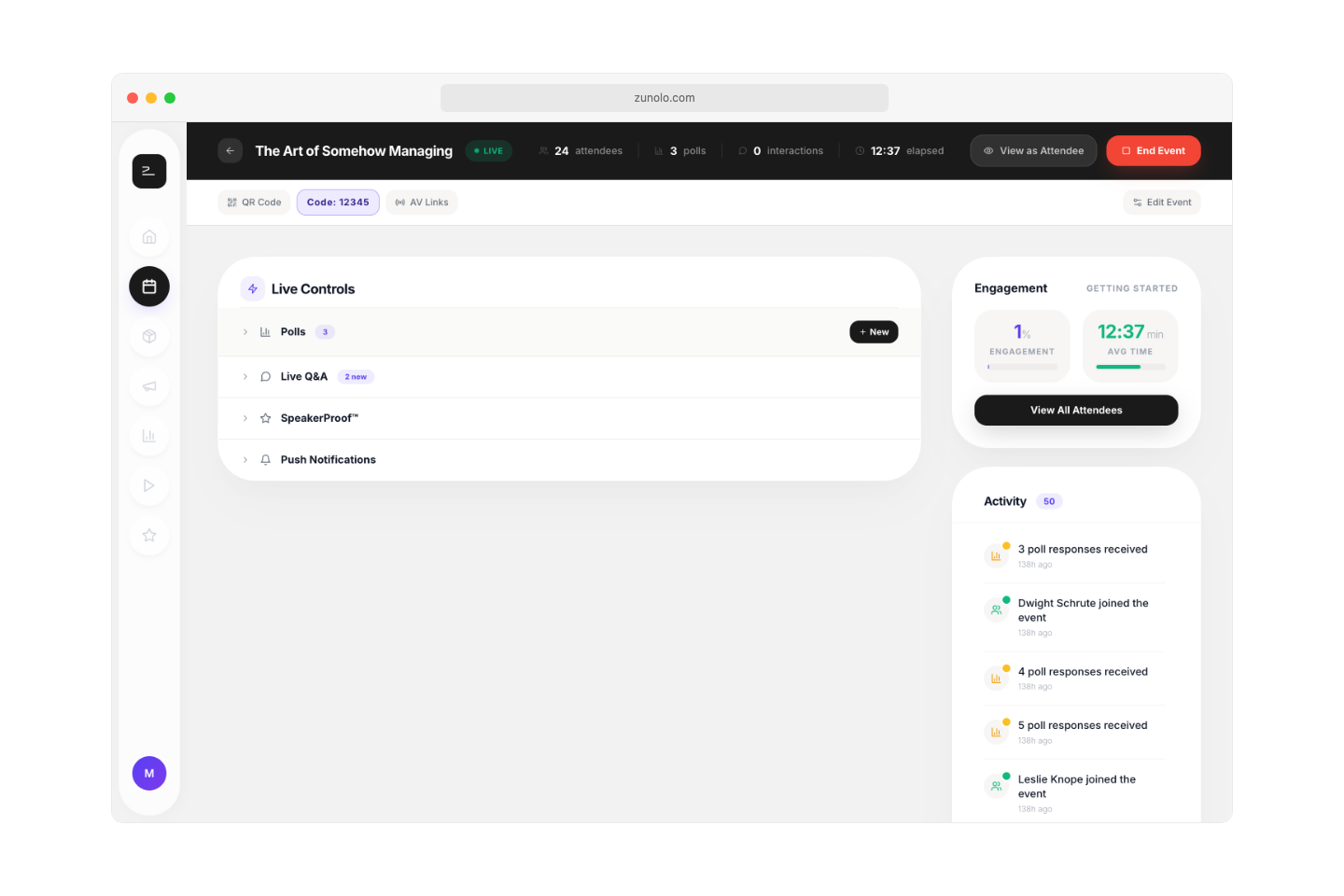Viewport: 1344px width, 896px height.
Task: Toggle View as Attendee mode
Action: (1033, 150)
